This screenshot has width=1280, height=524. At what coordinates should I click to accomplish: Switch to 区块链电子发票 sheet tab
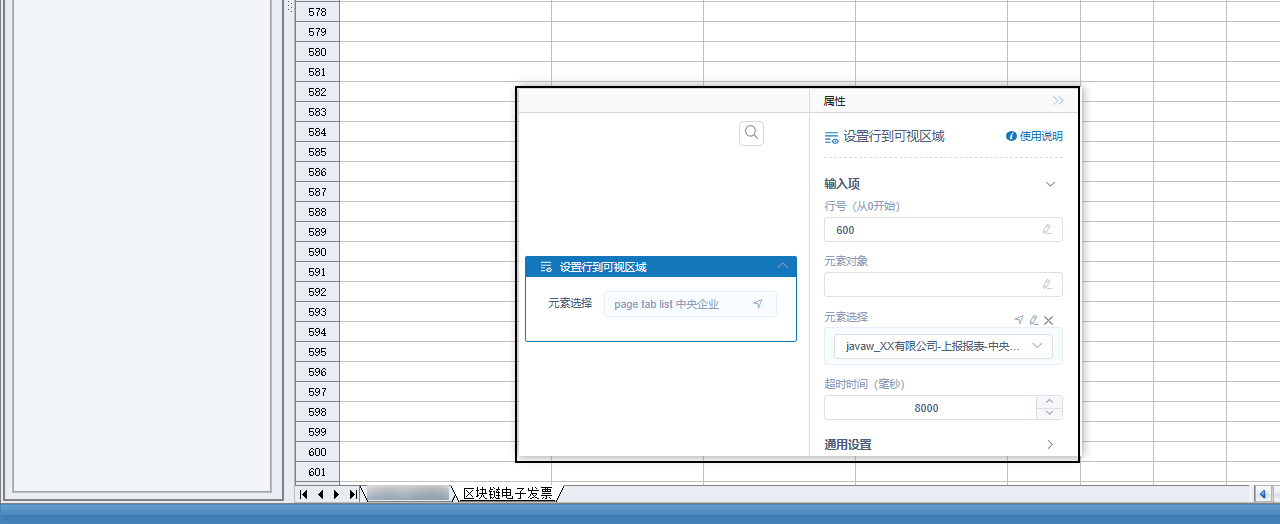coord(507,493)
